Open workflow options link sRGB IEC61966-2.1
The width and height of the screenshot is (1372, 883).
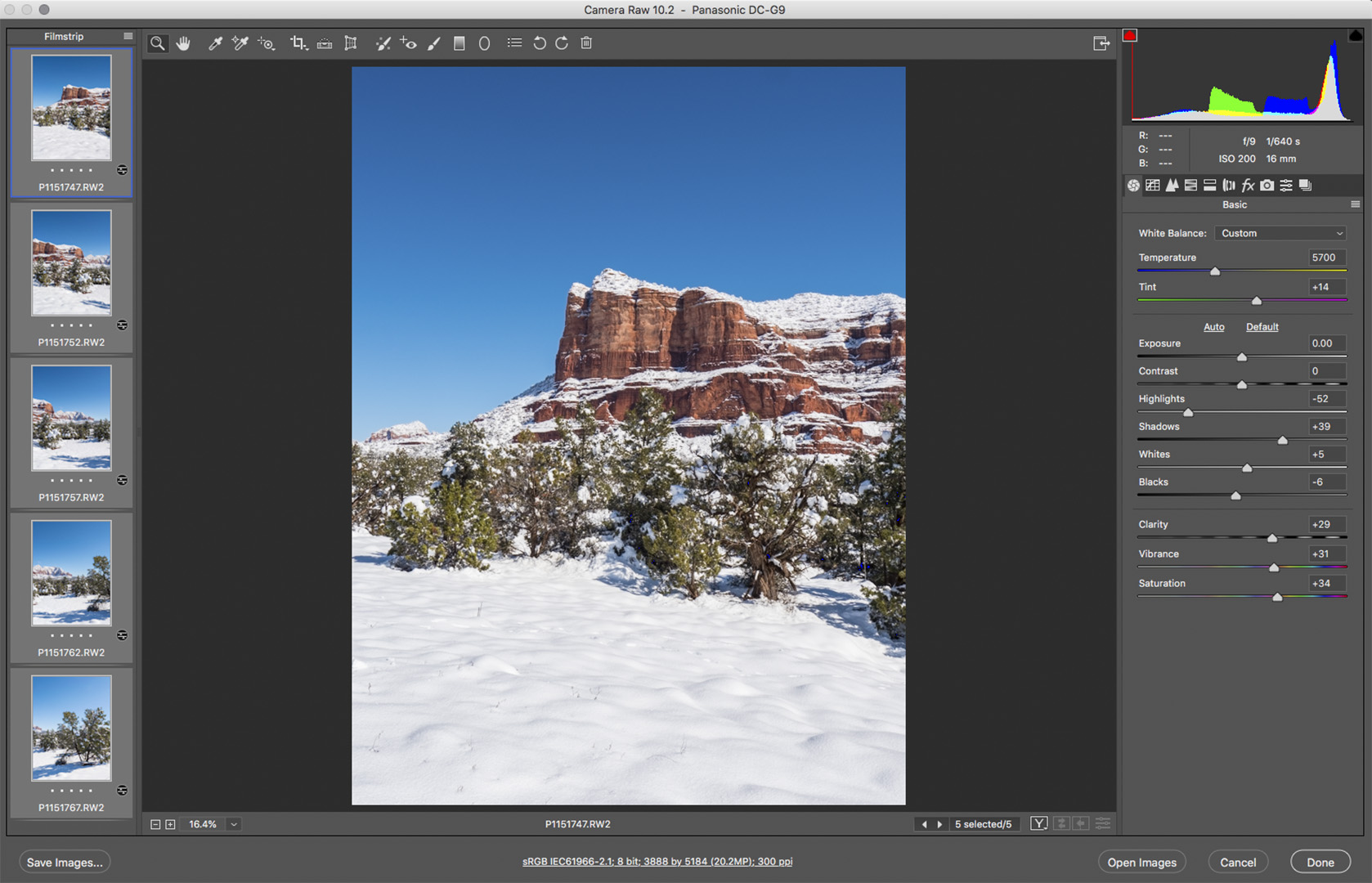(x=657, y=862)
